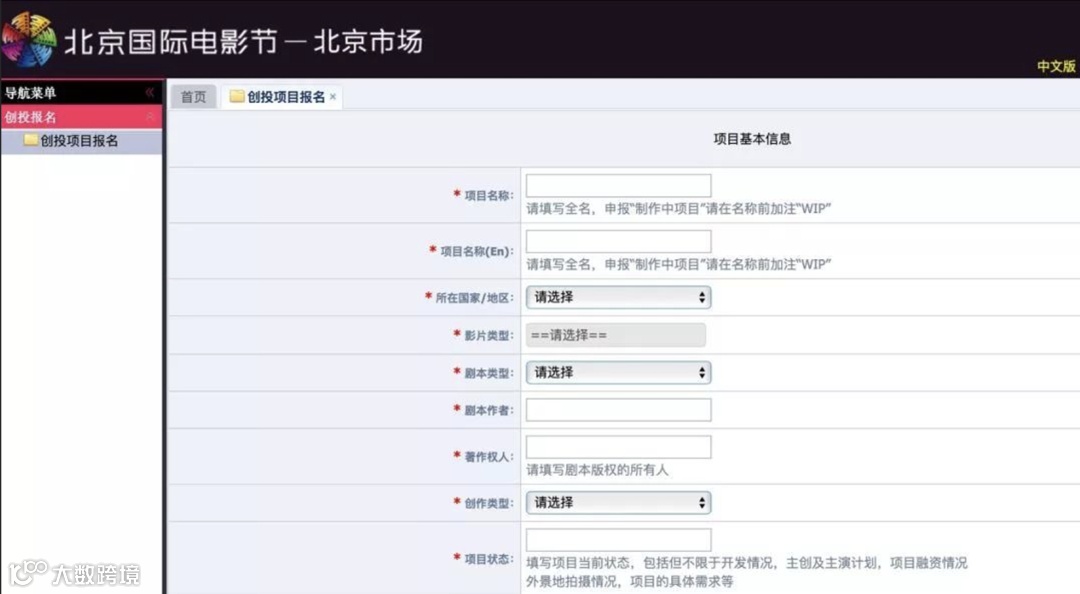Close the 创投项目报名 tab
The height and width of the screenshot is (594, 1080).
333,97
